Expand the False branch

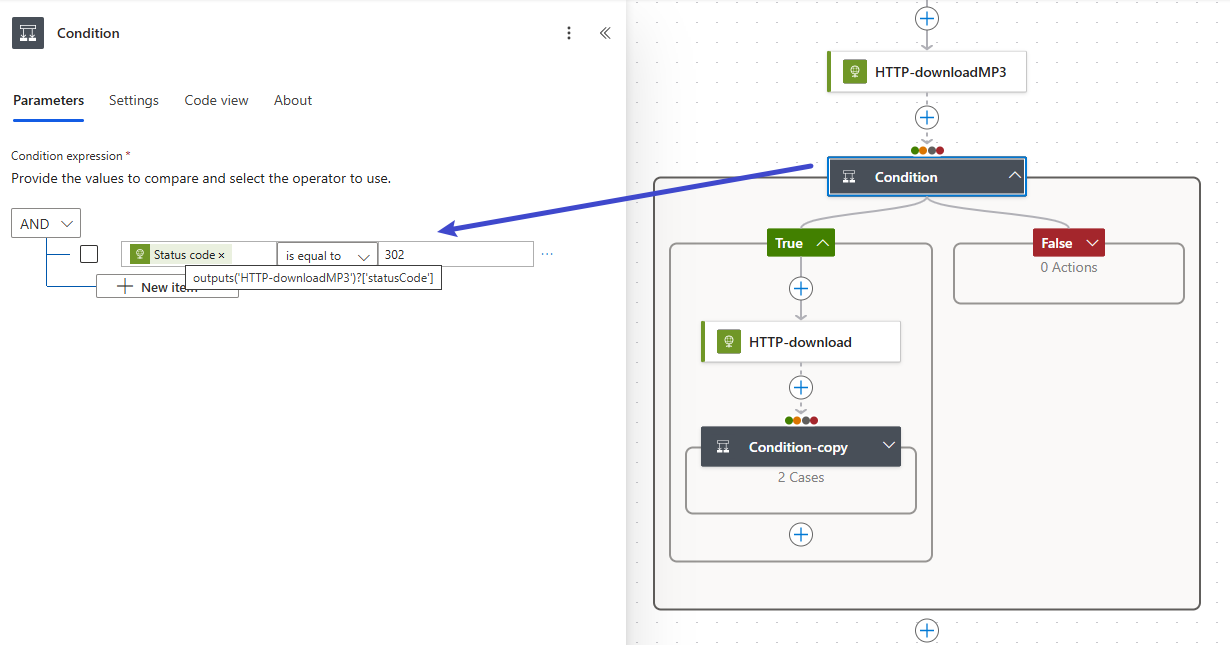[x=1091, y=243]
